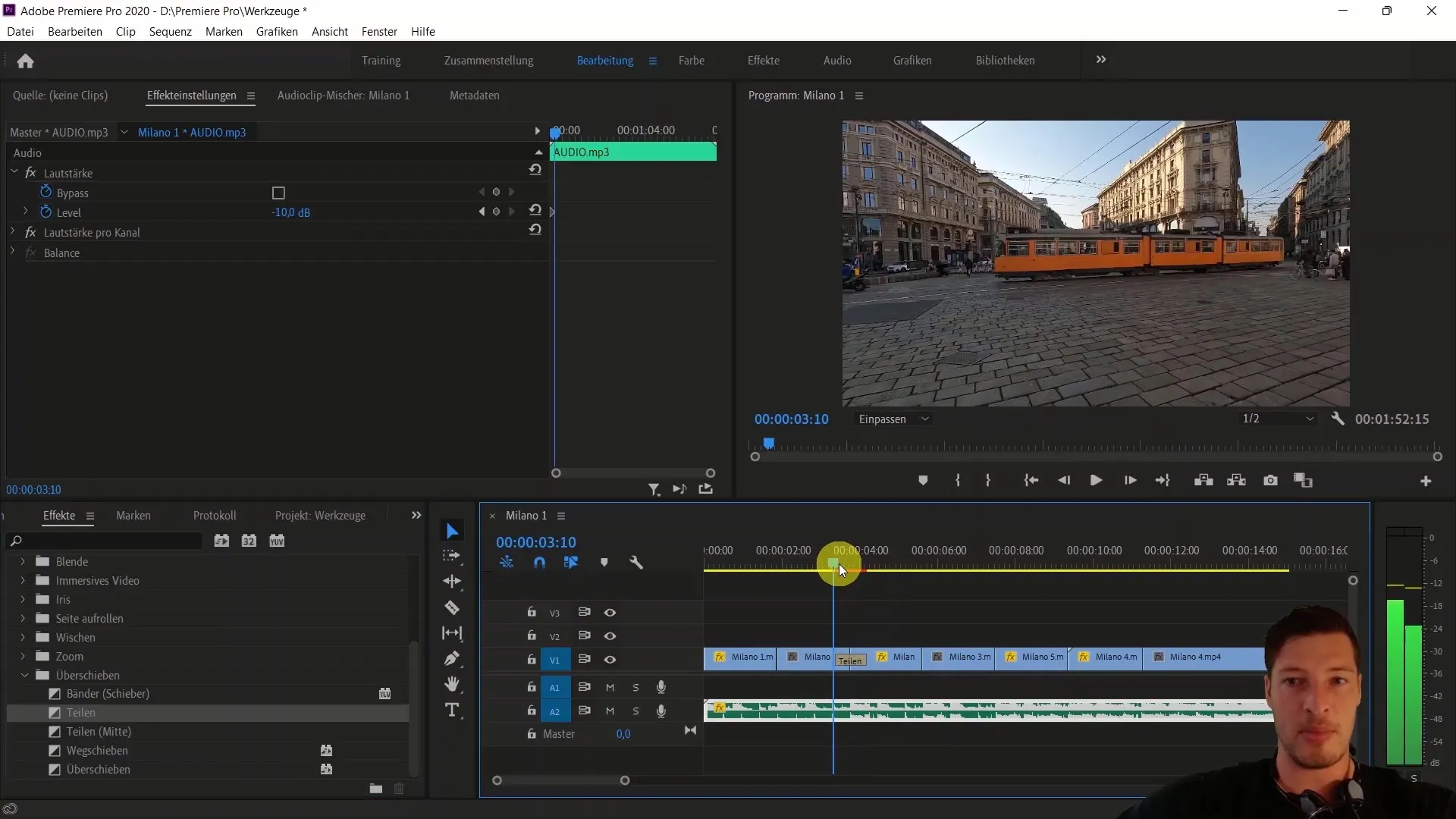Select the Track Select Forward tool

452,556
